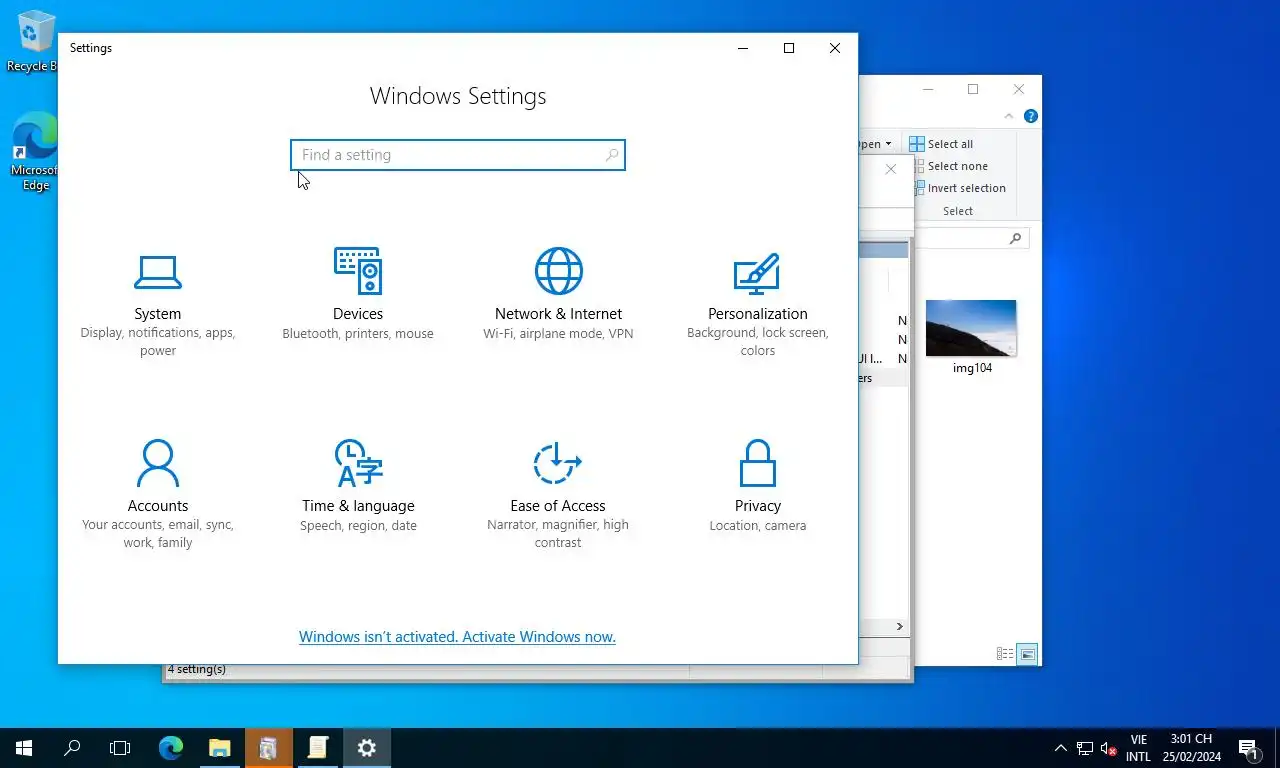Click Invert selection in File Explorer ribbon
The image size is (1280, 768).
pyautogui.click(x=957, y=188)
